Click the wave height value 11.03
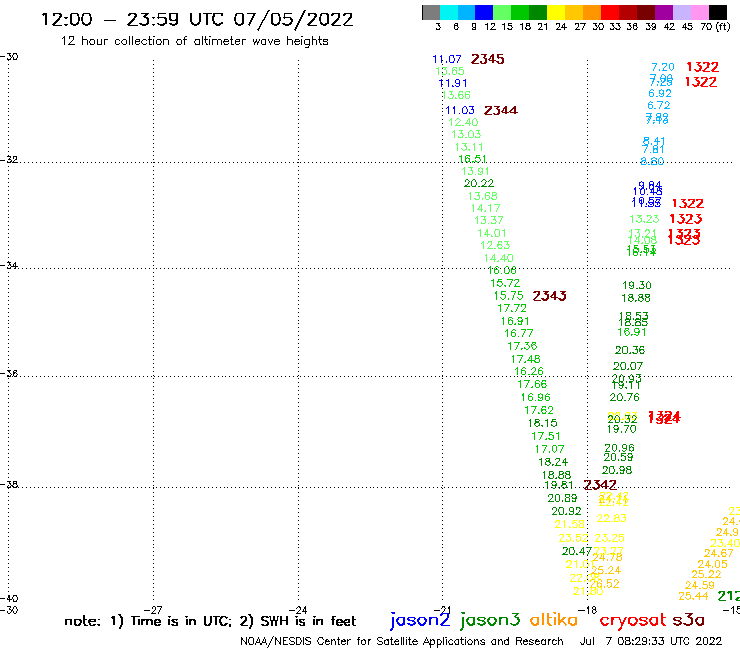740x650 pixels. click(460, 110)
